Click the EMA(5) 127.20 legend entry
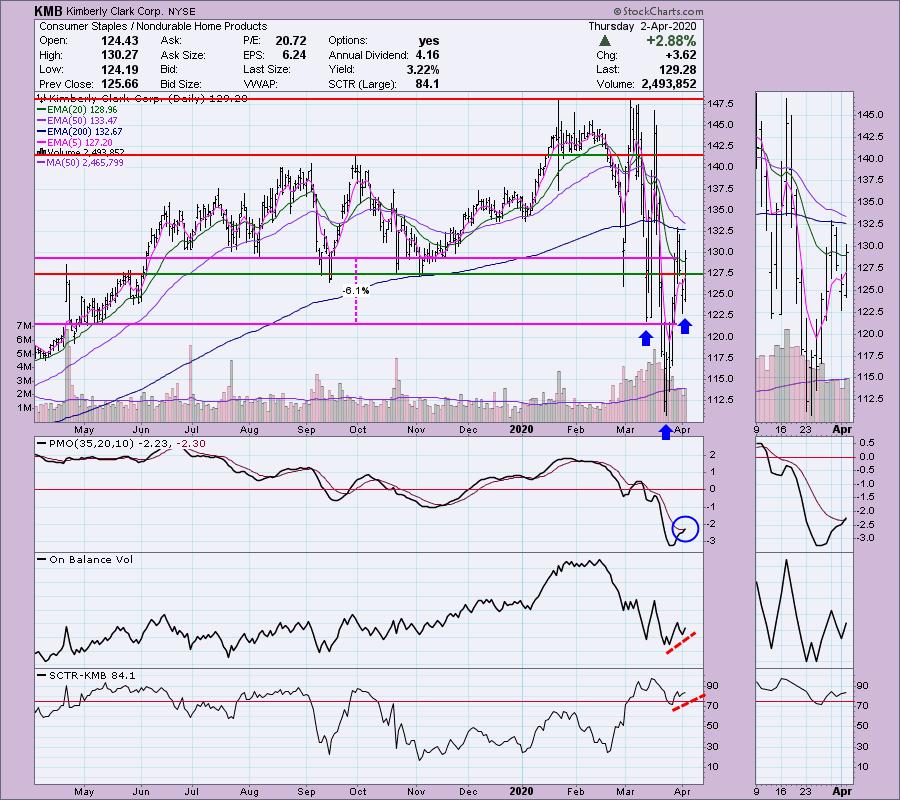The width and height of the screenshot is (900, 800). pos(75,142)
